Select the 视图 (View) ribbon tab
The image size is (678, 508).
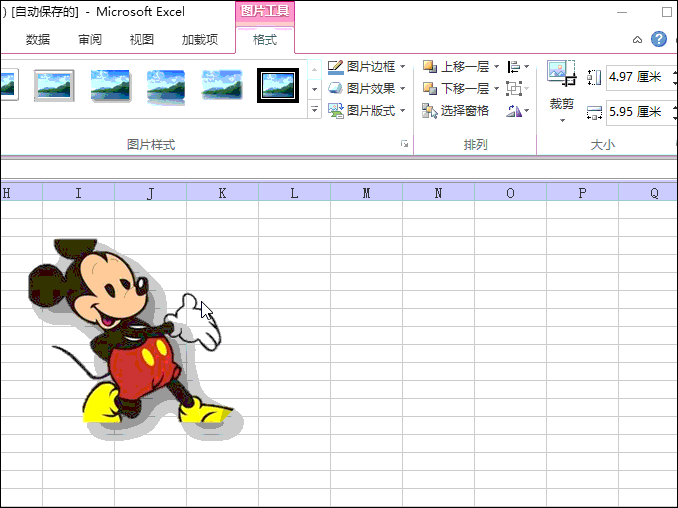point(142,40)
